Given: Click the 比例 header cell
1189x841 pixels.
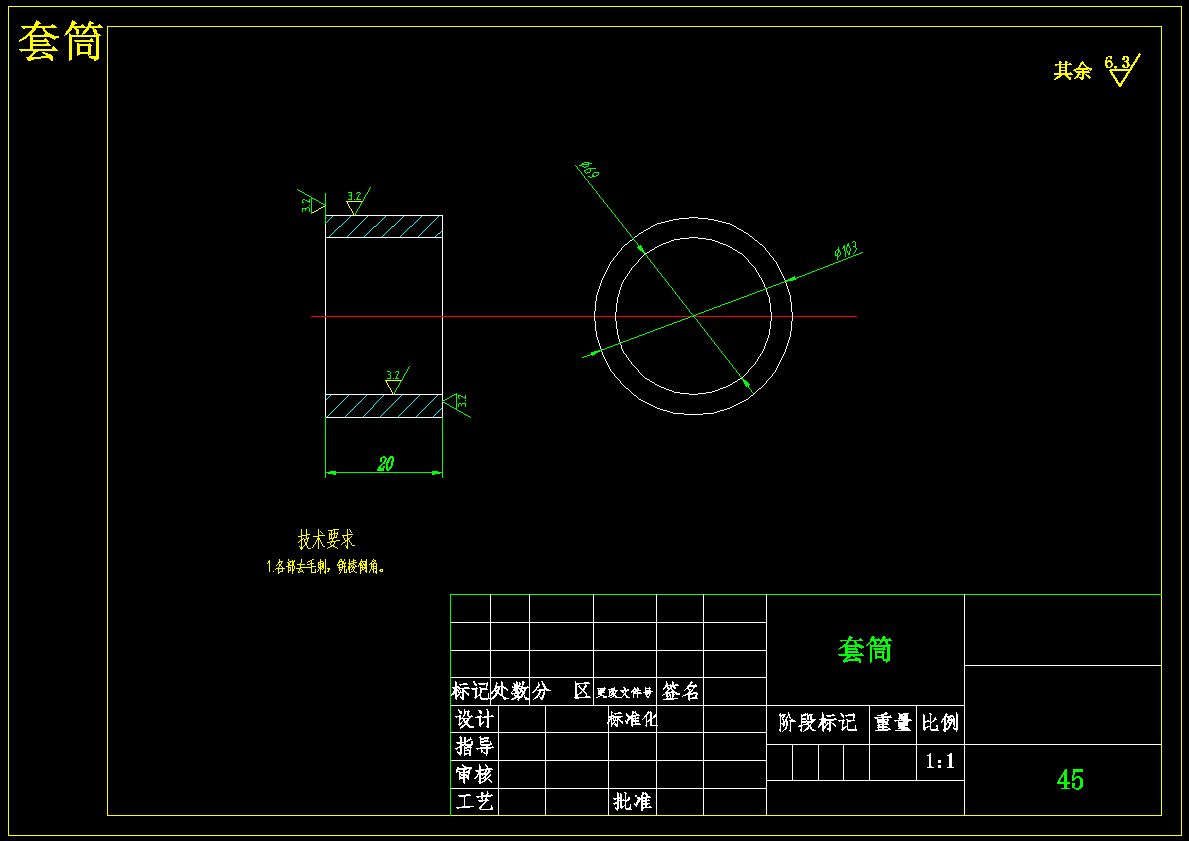Looking at the screenshot, I should coord(940,723).
